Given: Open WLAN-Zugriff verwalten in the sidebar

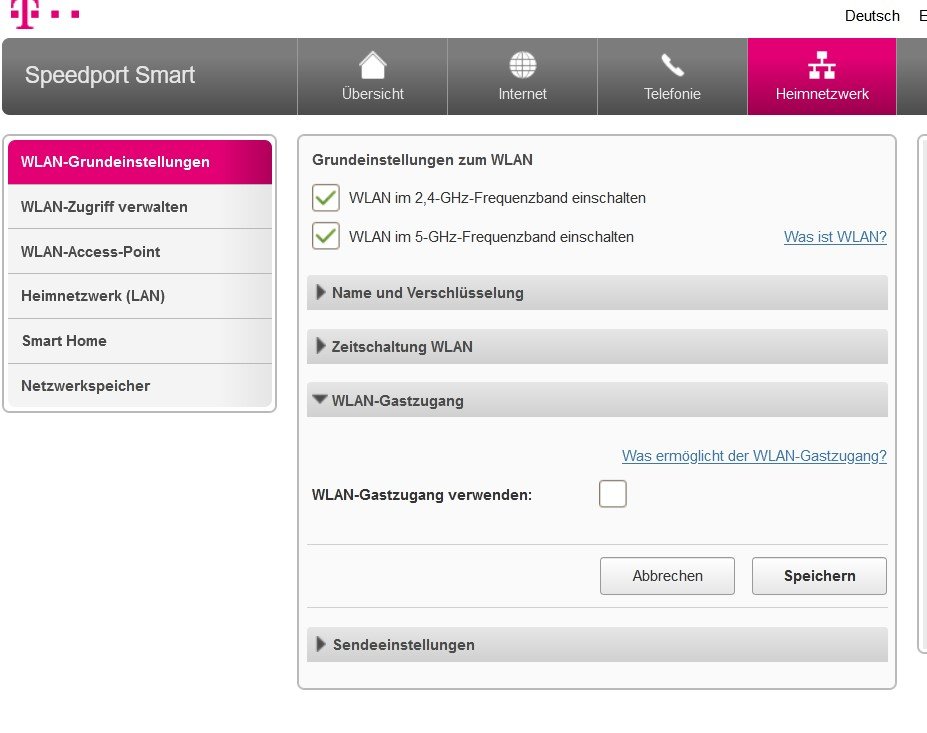Looking at the screenshot, I should click(140, 207).
